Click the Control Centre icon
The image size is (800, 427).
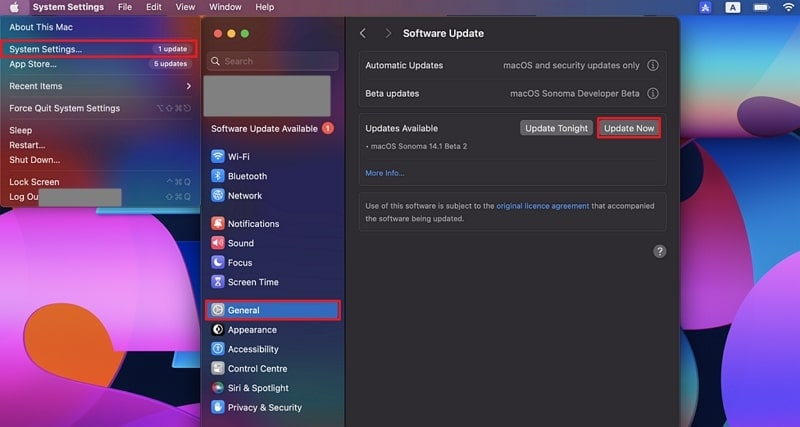(218, 368)
